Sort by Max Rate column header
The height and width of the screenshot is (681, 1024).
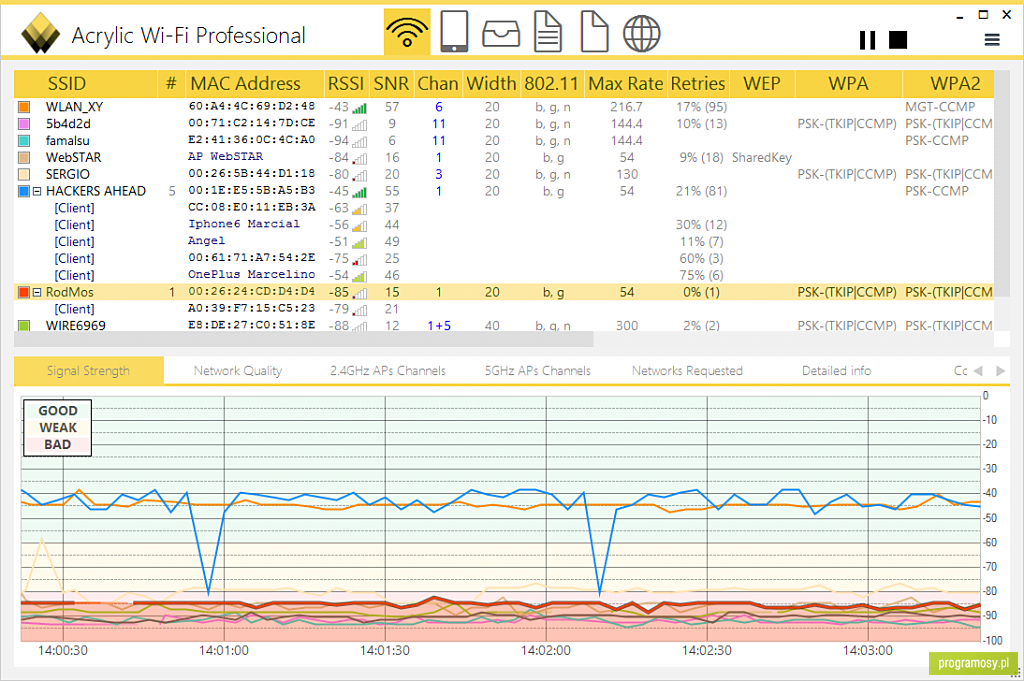point(626,84)
